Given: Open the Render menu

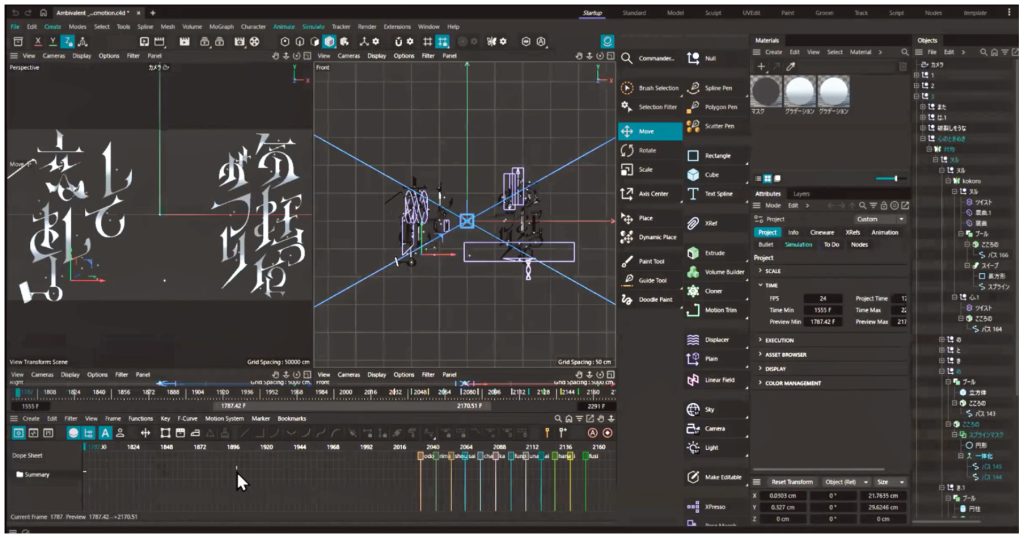Looking at the screenshot, I should [x=367, y=27].
